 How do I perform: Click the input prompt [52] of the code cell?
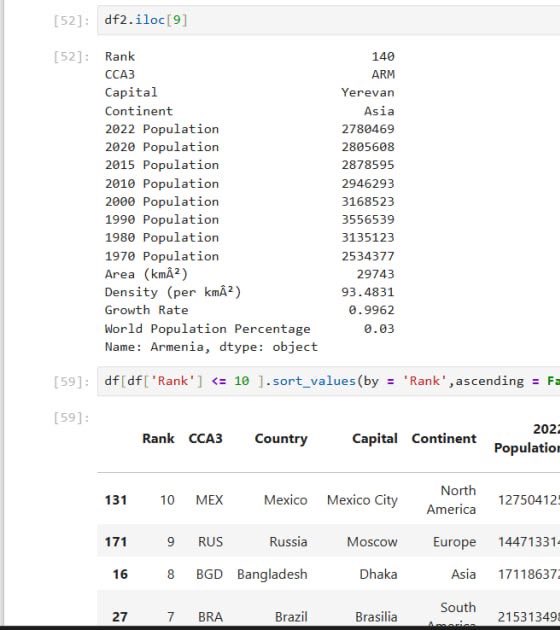click(x=71, y=20)
